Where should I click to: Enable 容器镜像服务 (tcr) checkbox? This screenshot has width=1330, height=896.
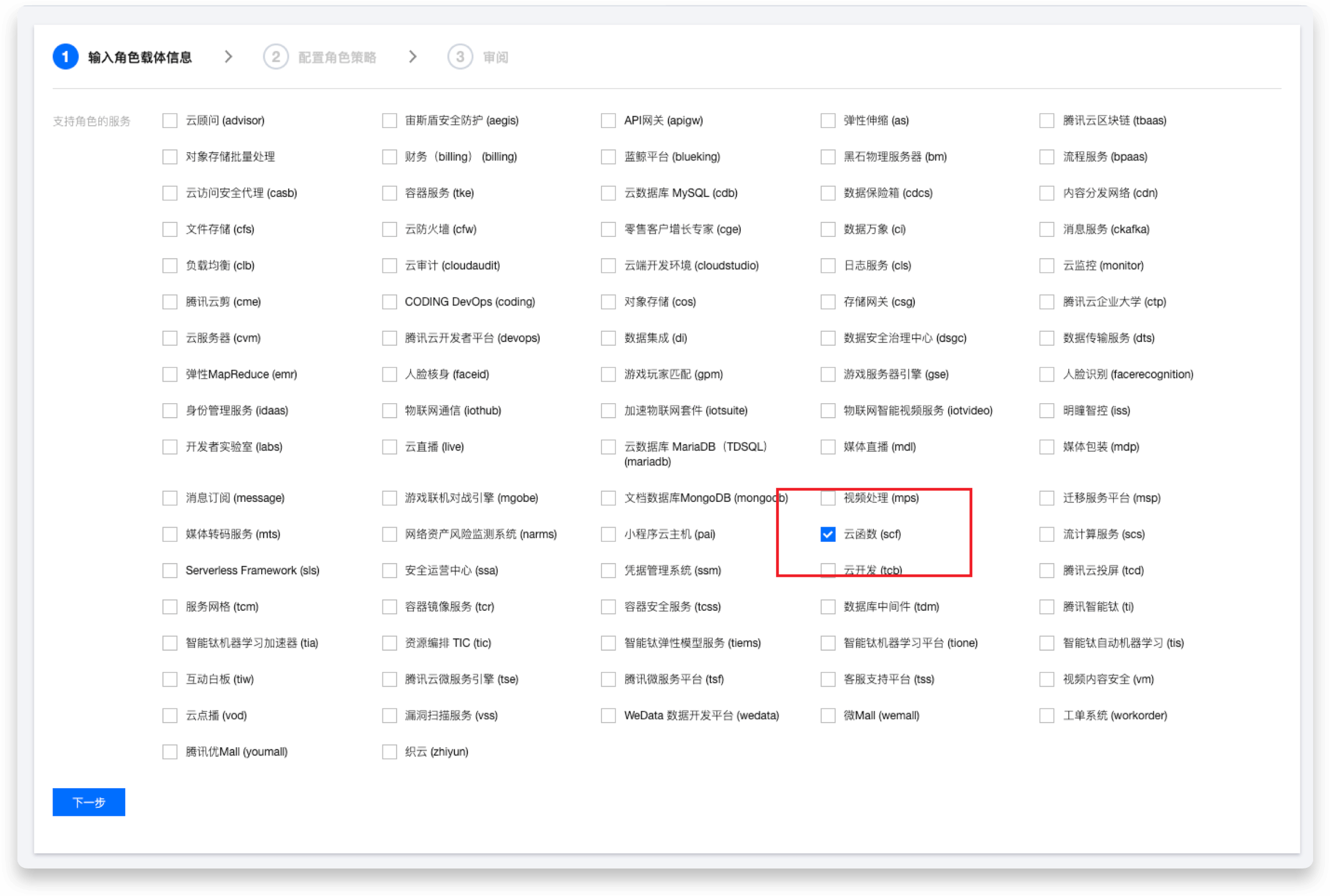(389, 606)
